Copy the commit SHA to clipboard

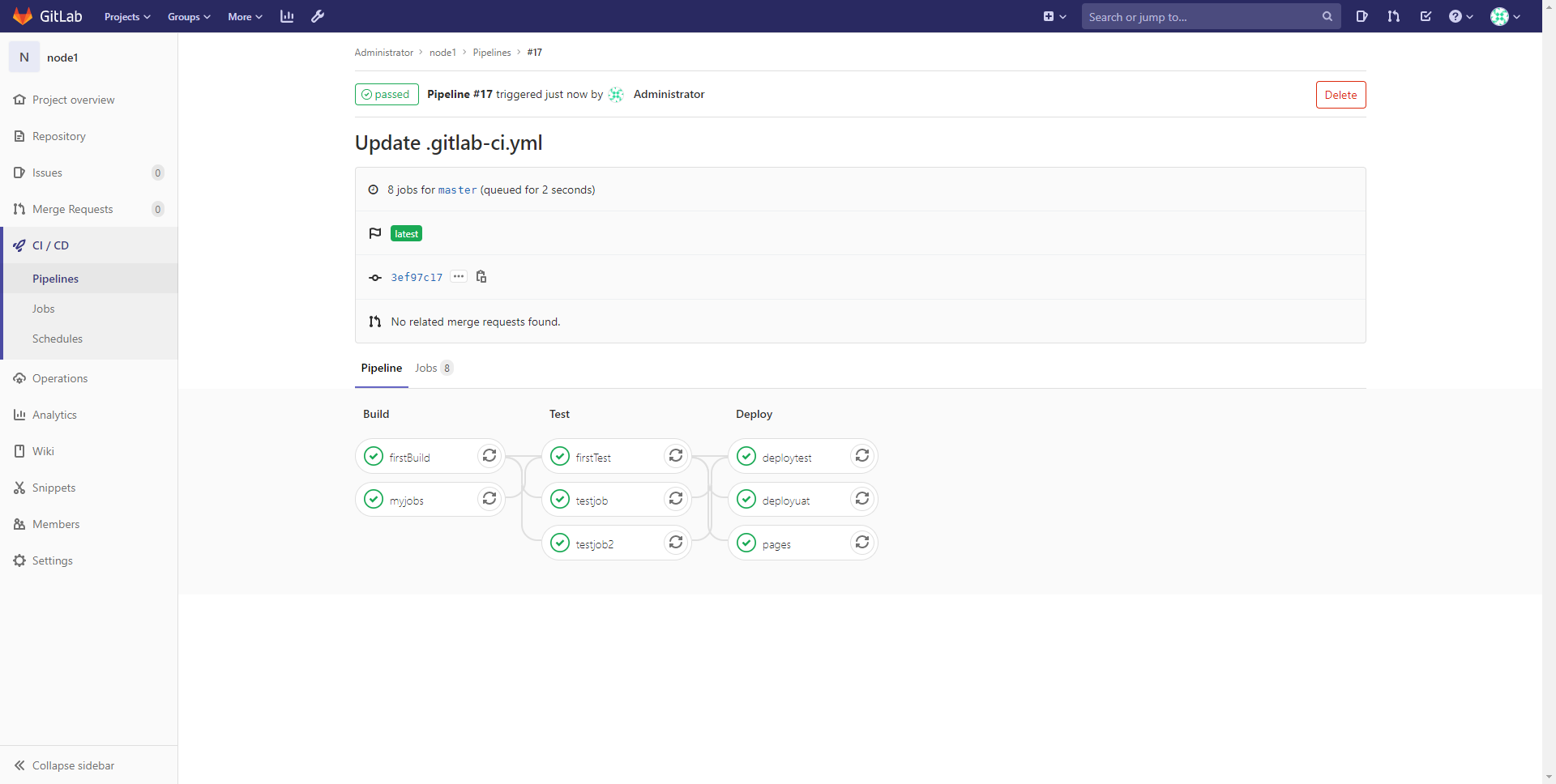coord(481,277)
